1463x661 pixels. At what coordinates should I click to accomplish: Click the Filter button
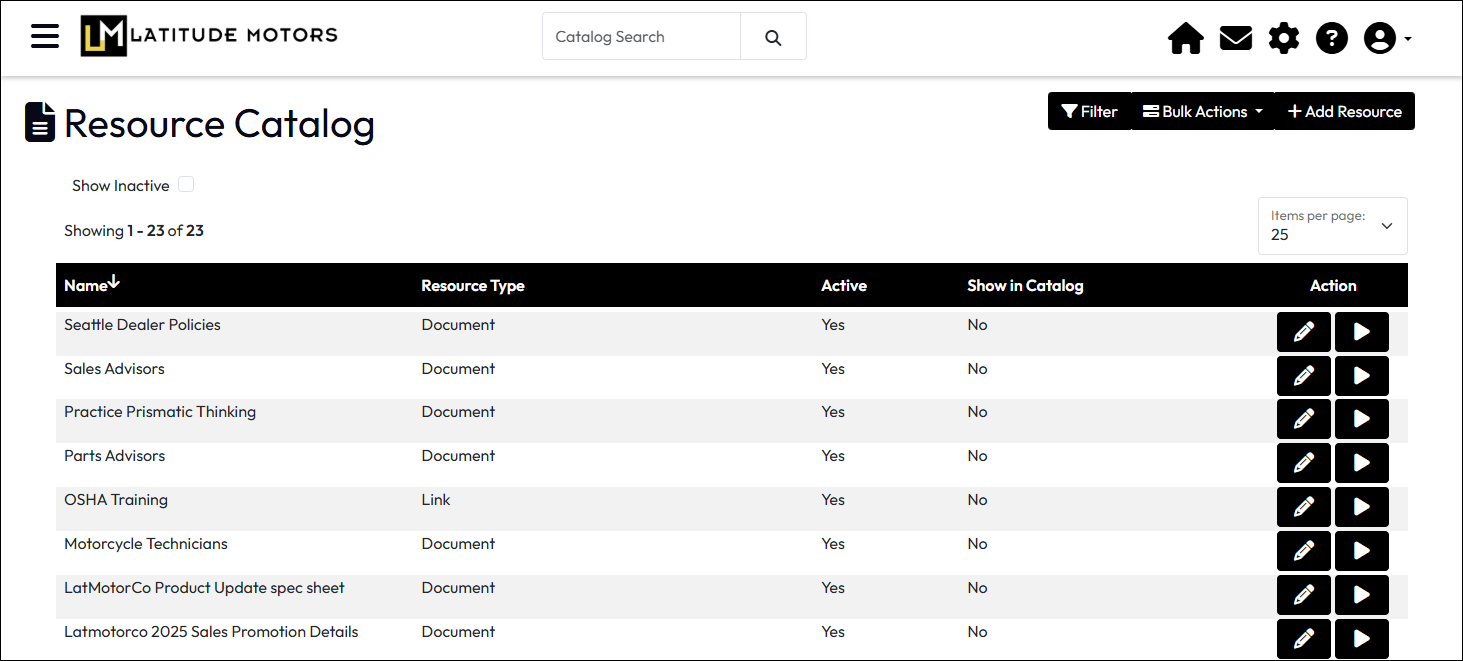coord(1090,111)
